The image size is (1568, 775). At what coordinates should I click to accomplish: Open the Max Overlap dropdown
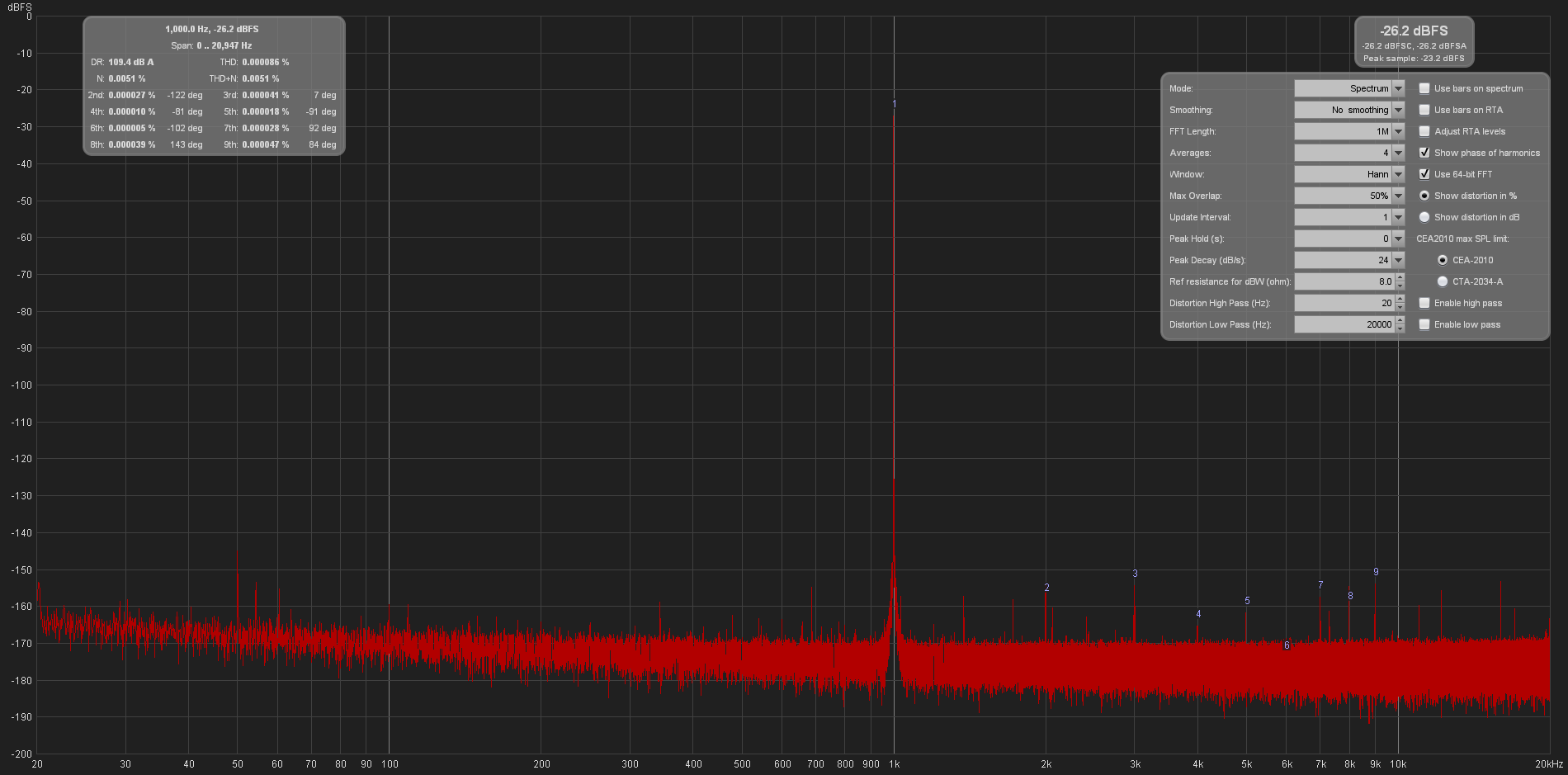click(1396, 196)
